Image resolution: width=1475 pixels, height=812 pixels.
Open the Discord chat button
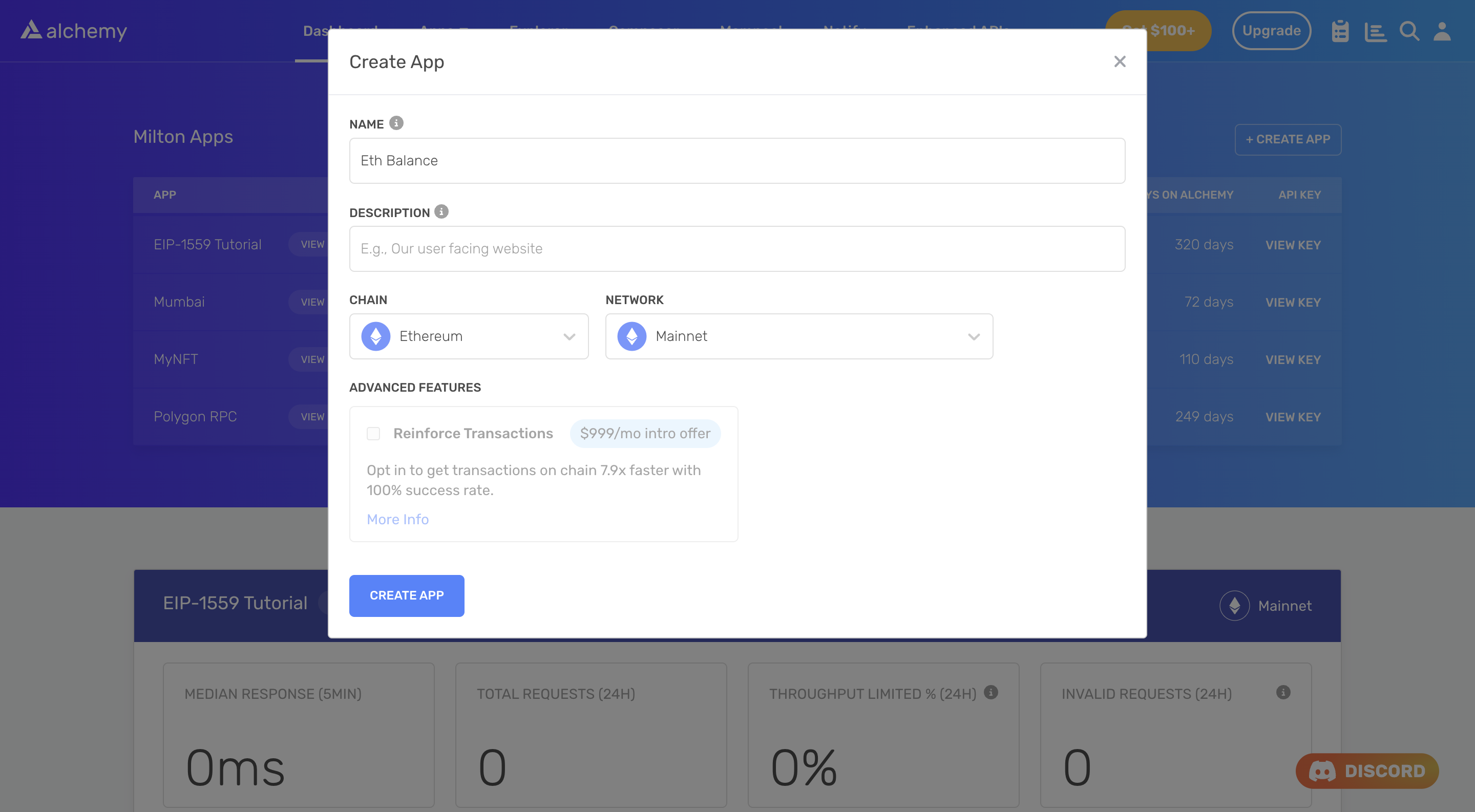(x=1367, y=771)
